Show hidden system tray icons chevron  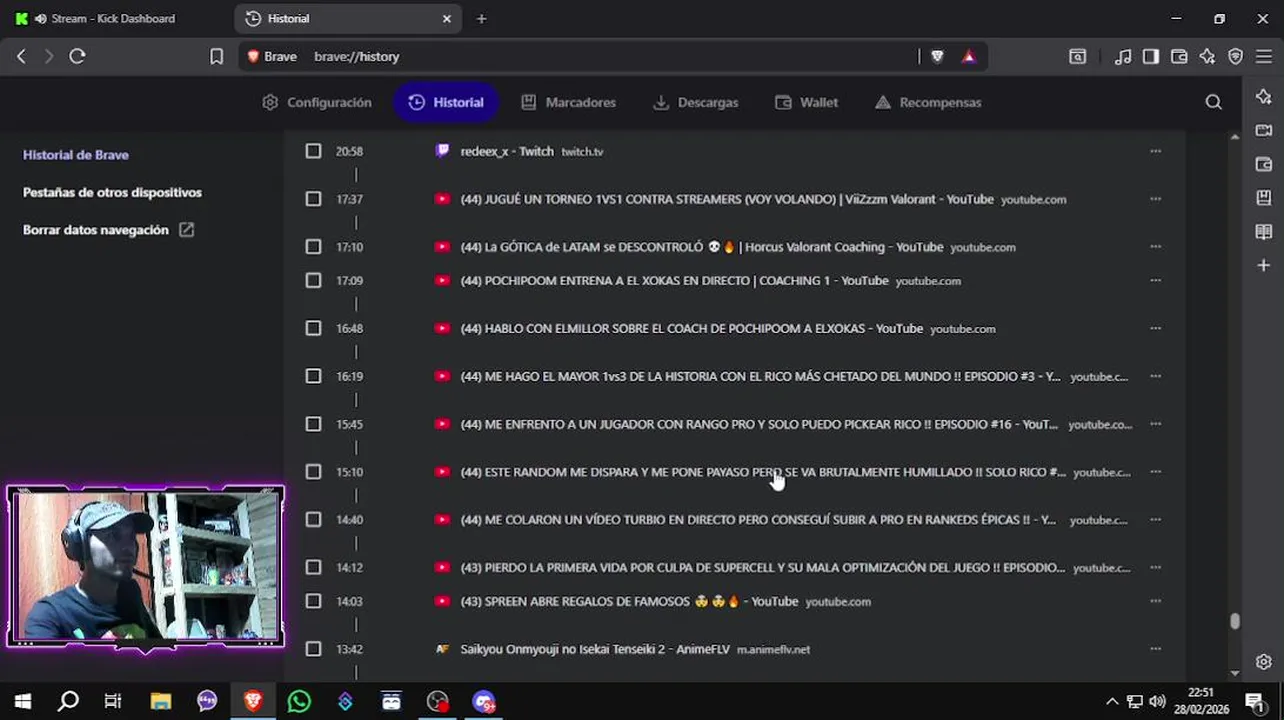coord(1111,702)
